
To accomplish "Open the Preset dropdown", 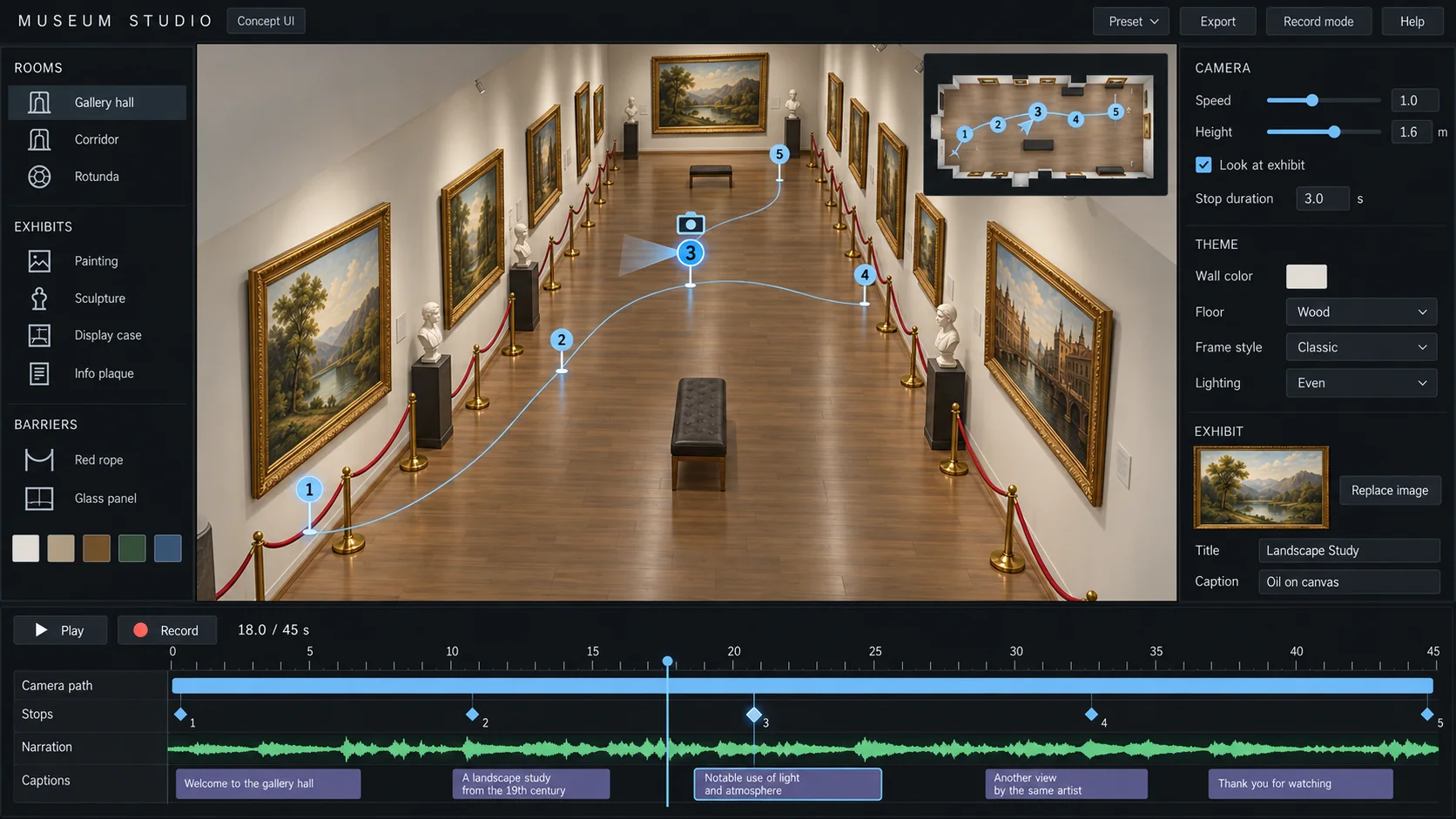I will click(1132, 22).
